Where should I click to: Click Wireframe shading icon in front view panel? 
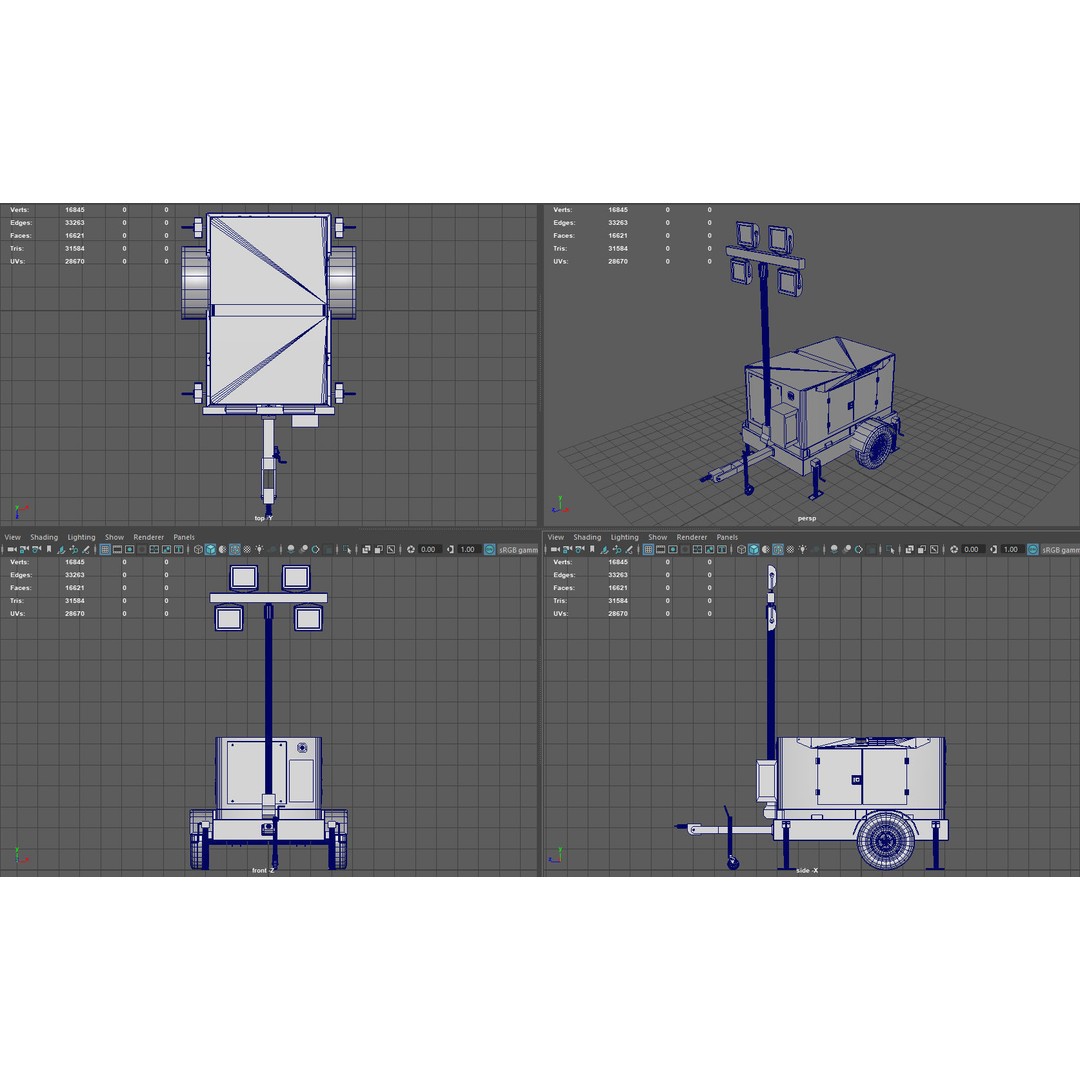click(198, 549)
